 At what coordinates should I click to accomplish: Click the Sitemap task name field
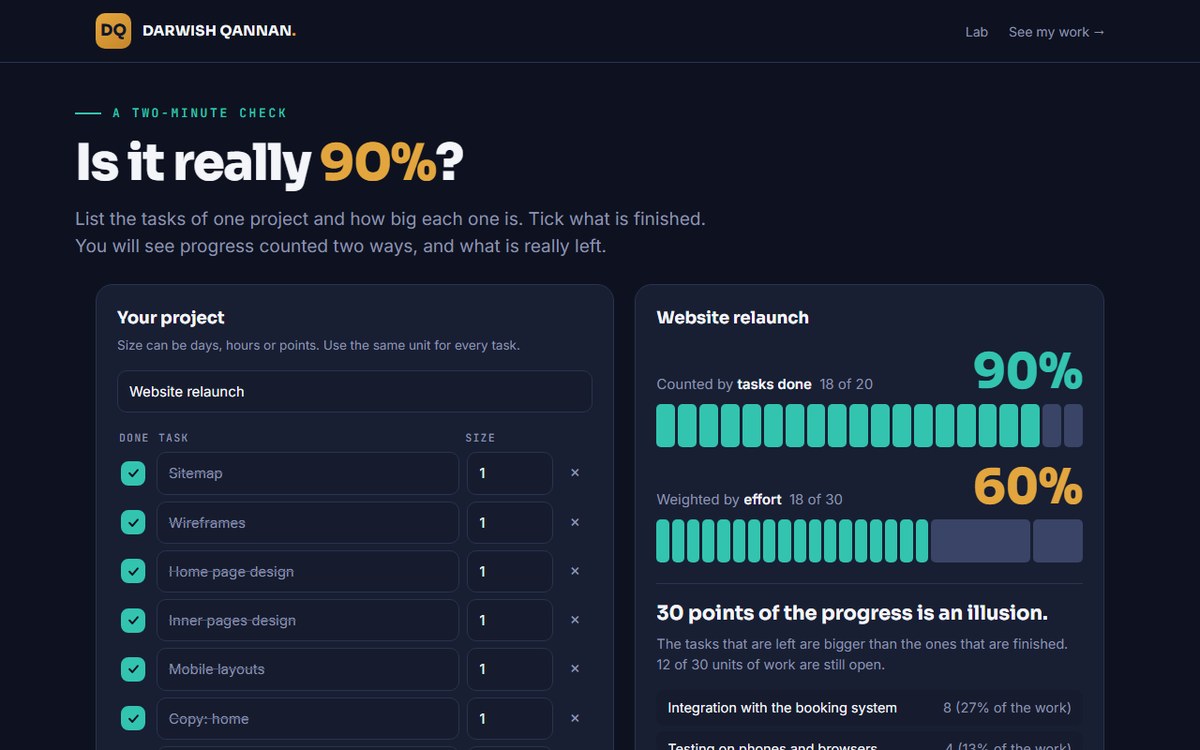[x=308, y=473]
